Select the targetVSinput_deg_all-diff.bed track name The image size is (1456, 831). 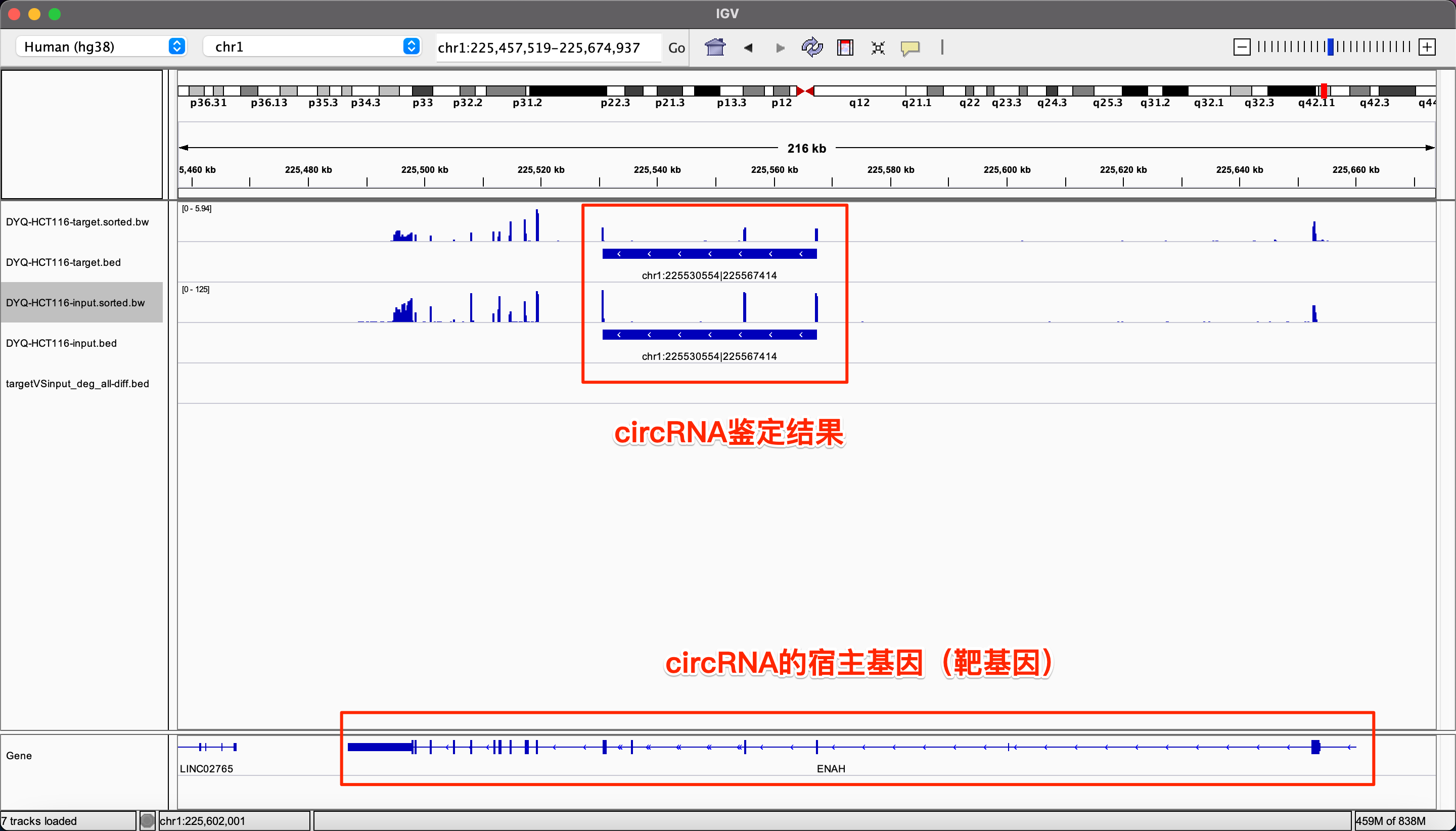point(77,384)
